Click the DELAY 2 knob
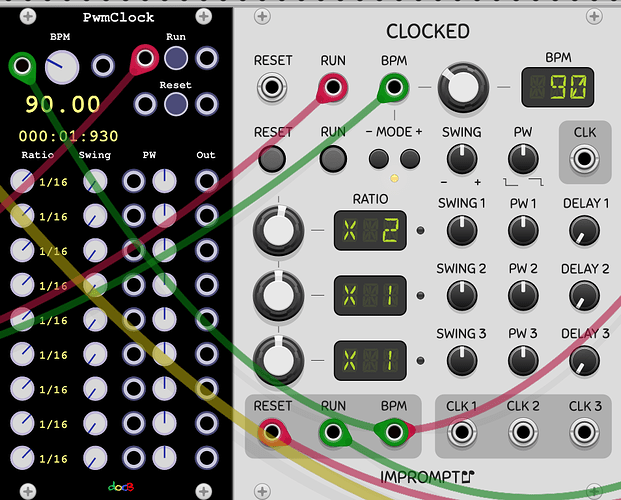Screen dimensions: 621x500 584,296
